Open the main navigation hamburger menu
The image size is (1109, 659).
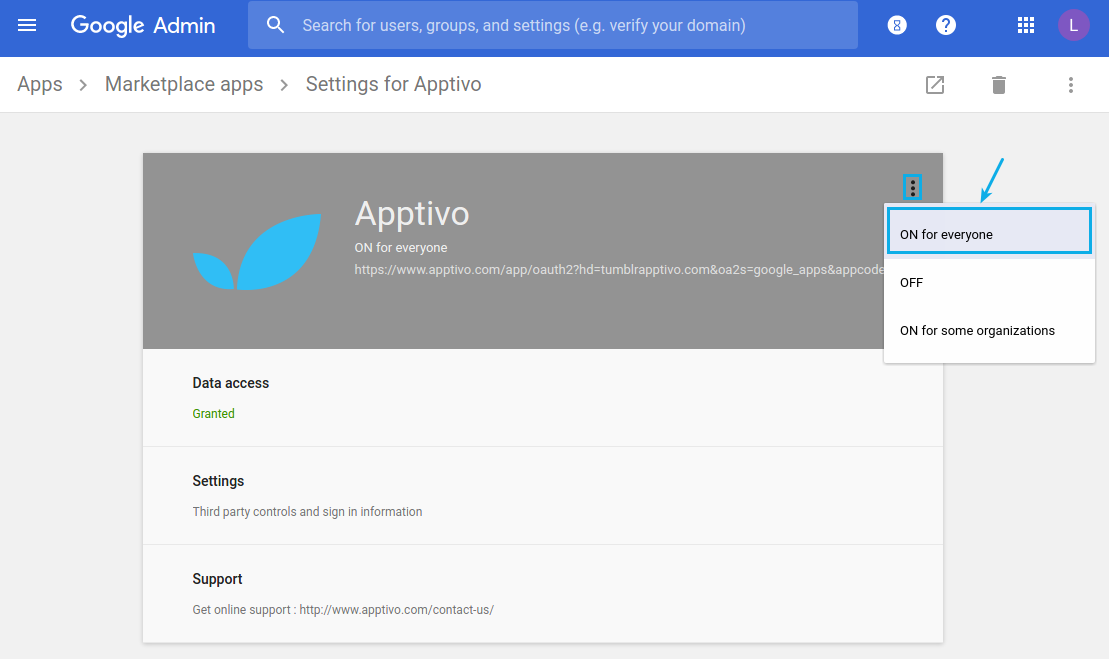point(26,25)
